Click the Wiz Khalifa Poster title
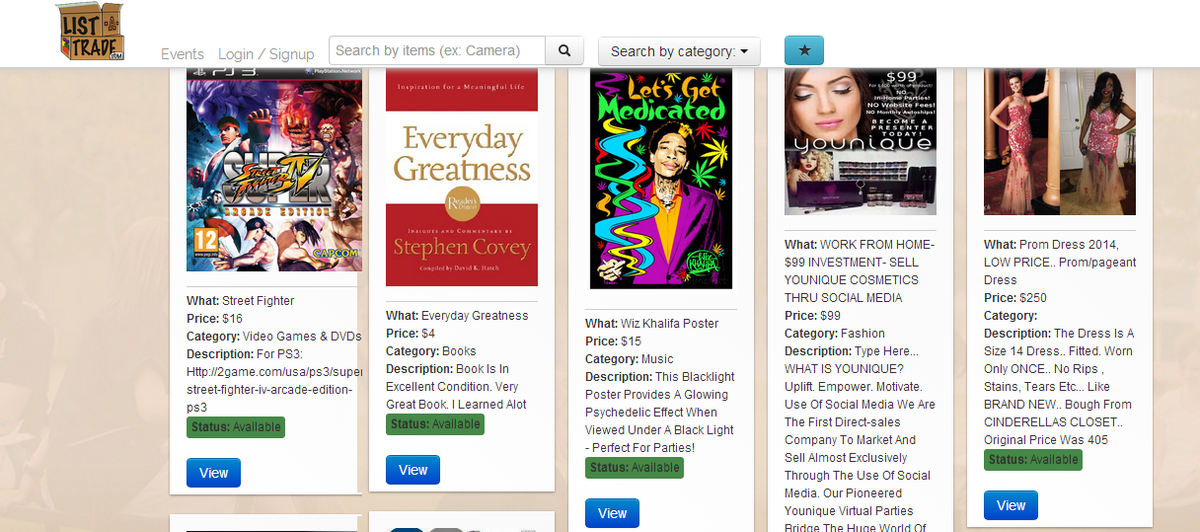This screenshot has width=1200, height=532. click(x=669, y=324)
